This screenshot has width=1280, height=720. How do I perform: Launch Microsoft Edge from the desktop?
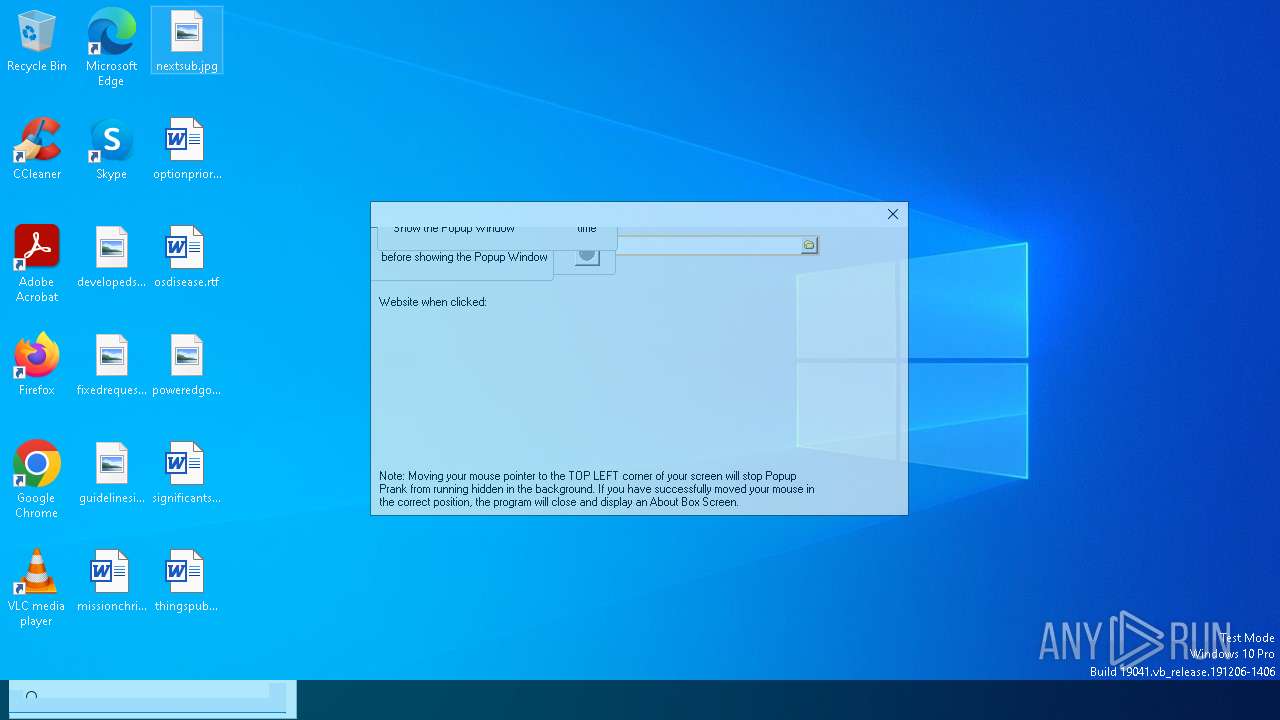[111, 47]
